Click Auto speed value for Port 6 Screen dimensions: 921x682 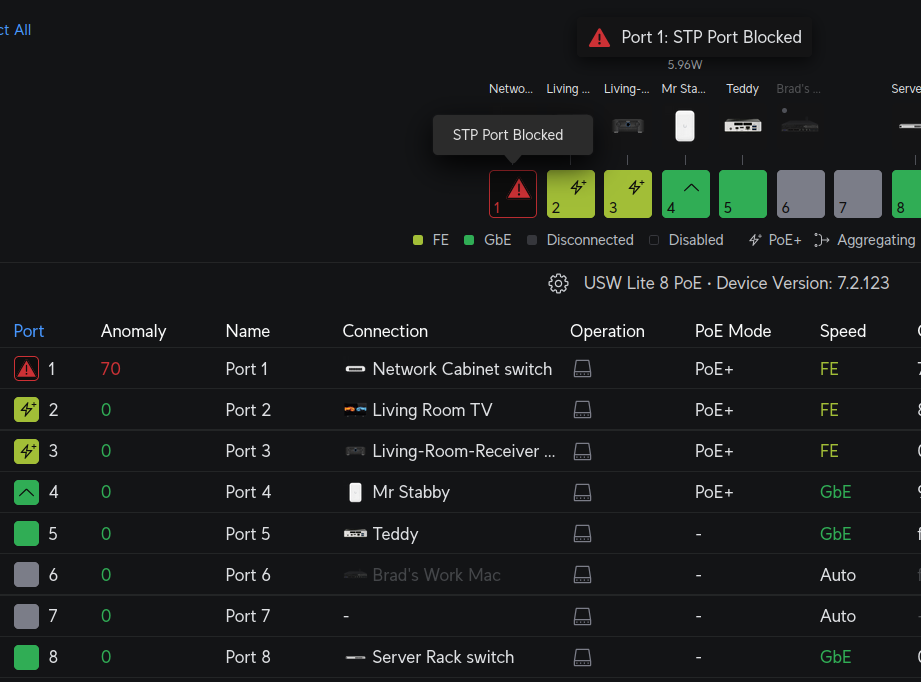tap(838, 575)
